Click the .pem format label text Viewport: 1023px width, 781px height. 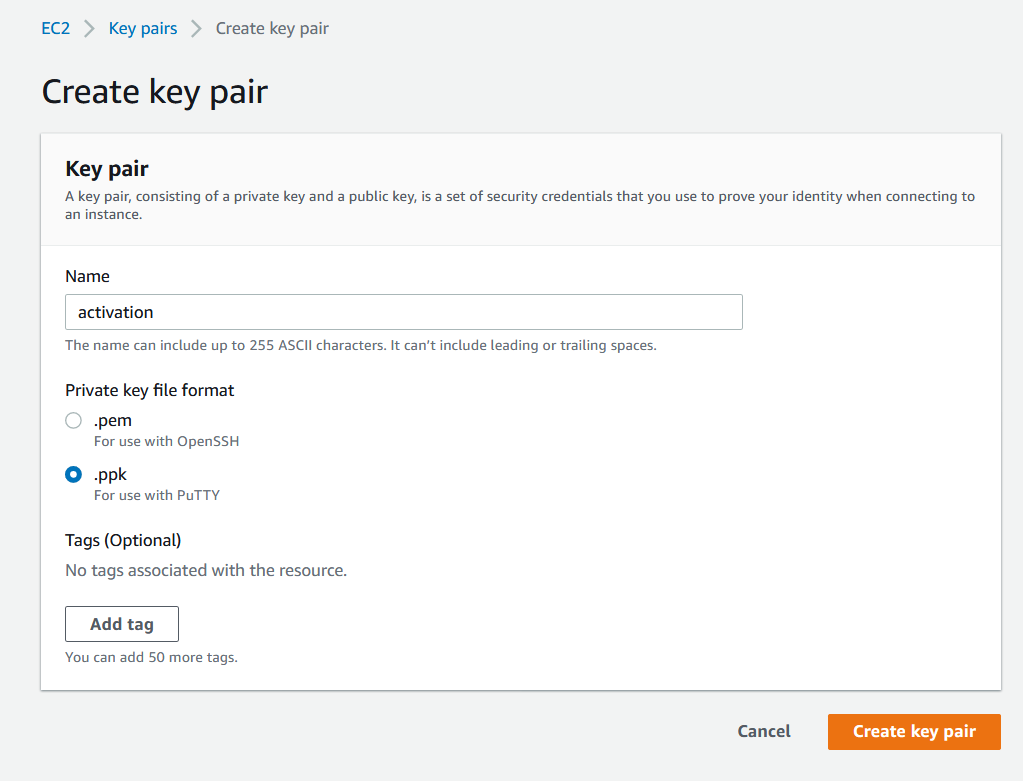113,420
